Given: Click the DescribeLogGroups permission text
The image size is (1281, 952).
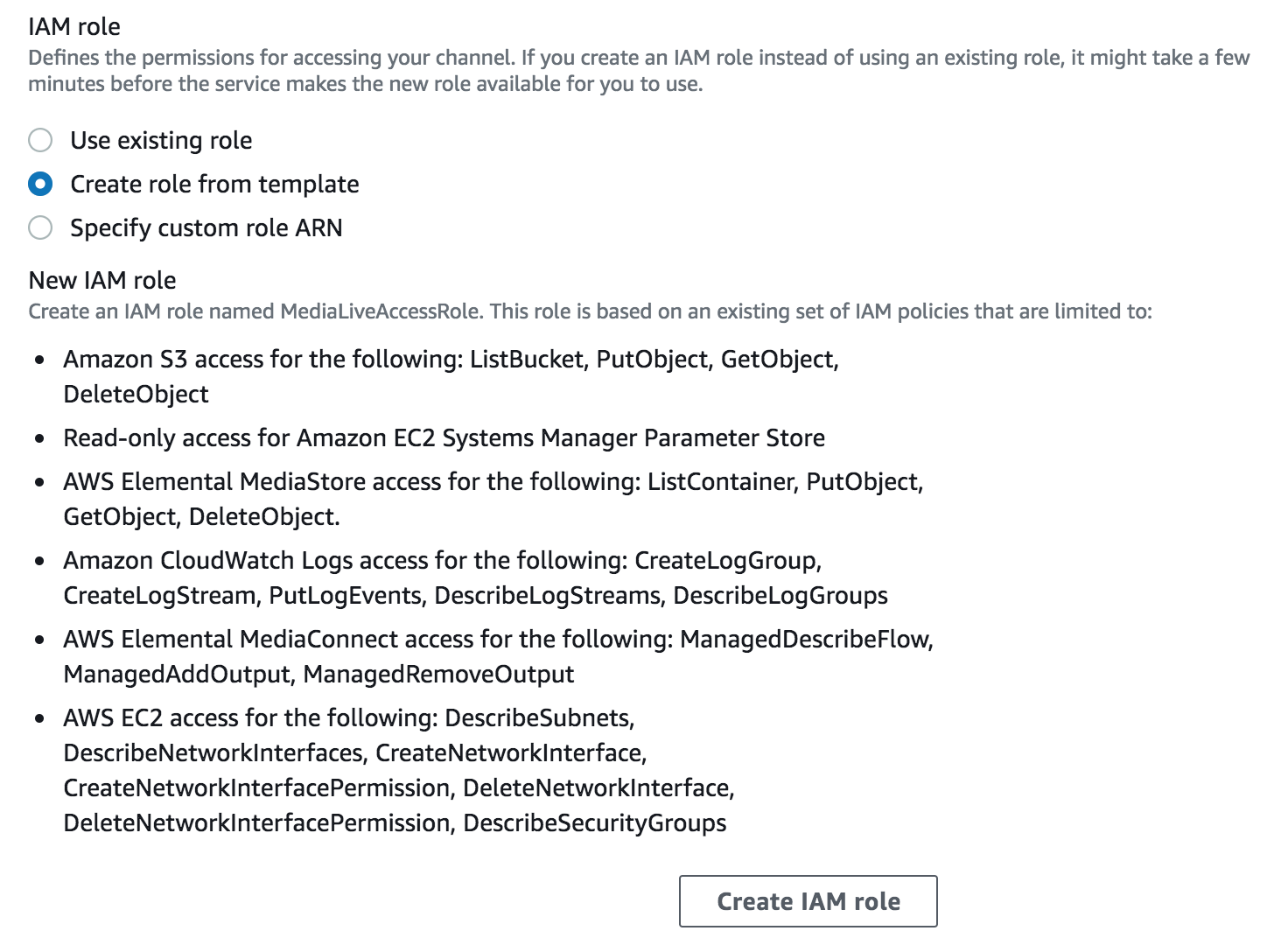Looking at the screenshot, I should [x=780, y=596].
